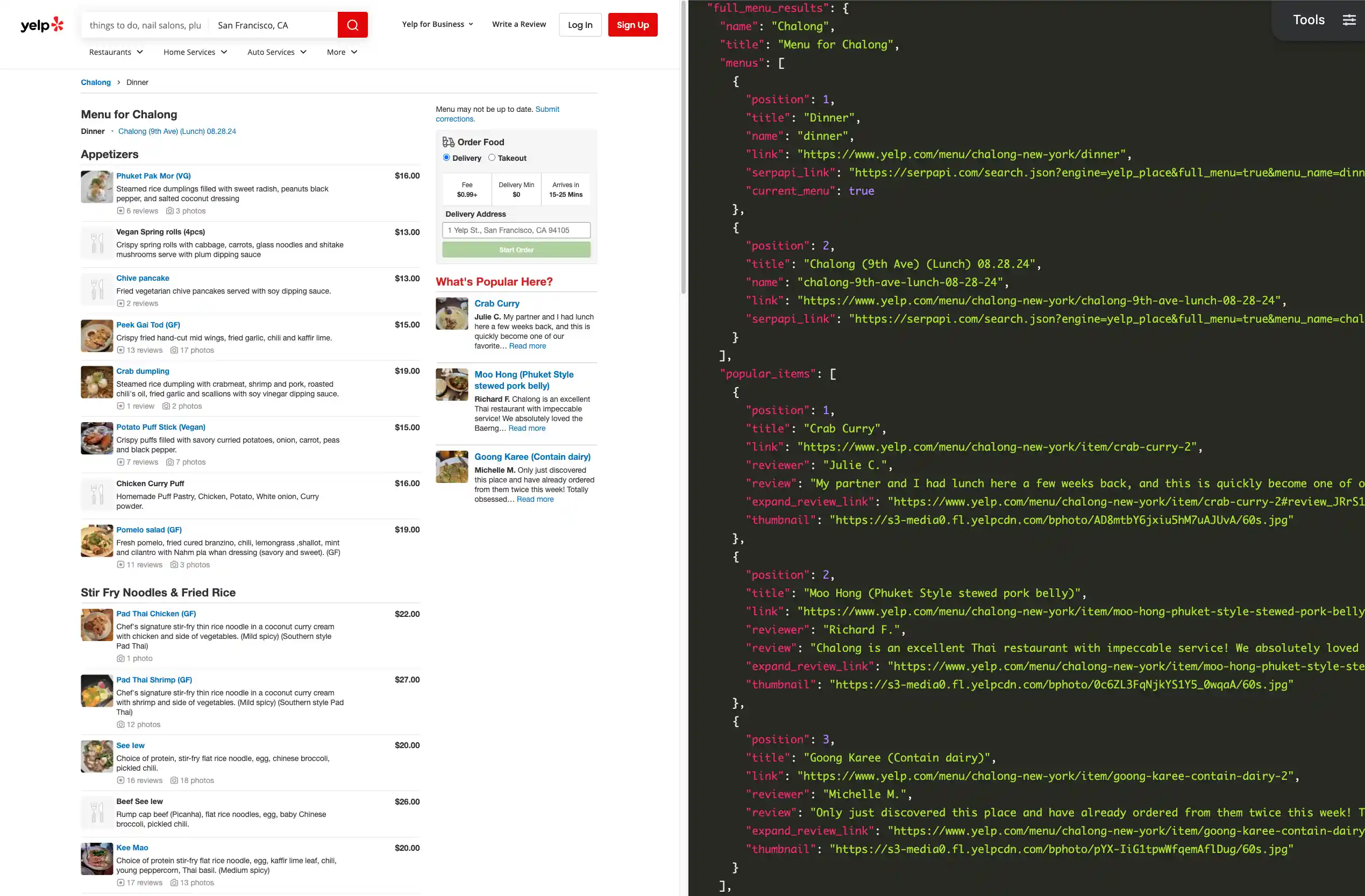1365x896 pixels.
Task: Select the Delivery radio button
Action: coord(446,158)
